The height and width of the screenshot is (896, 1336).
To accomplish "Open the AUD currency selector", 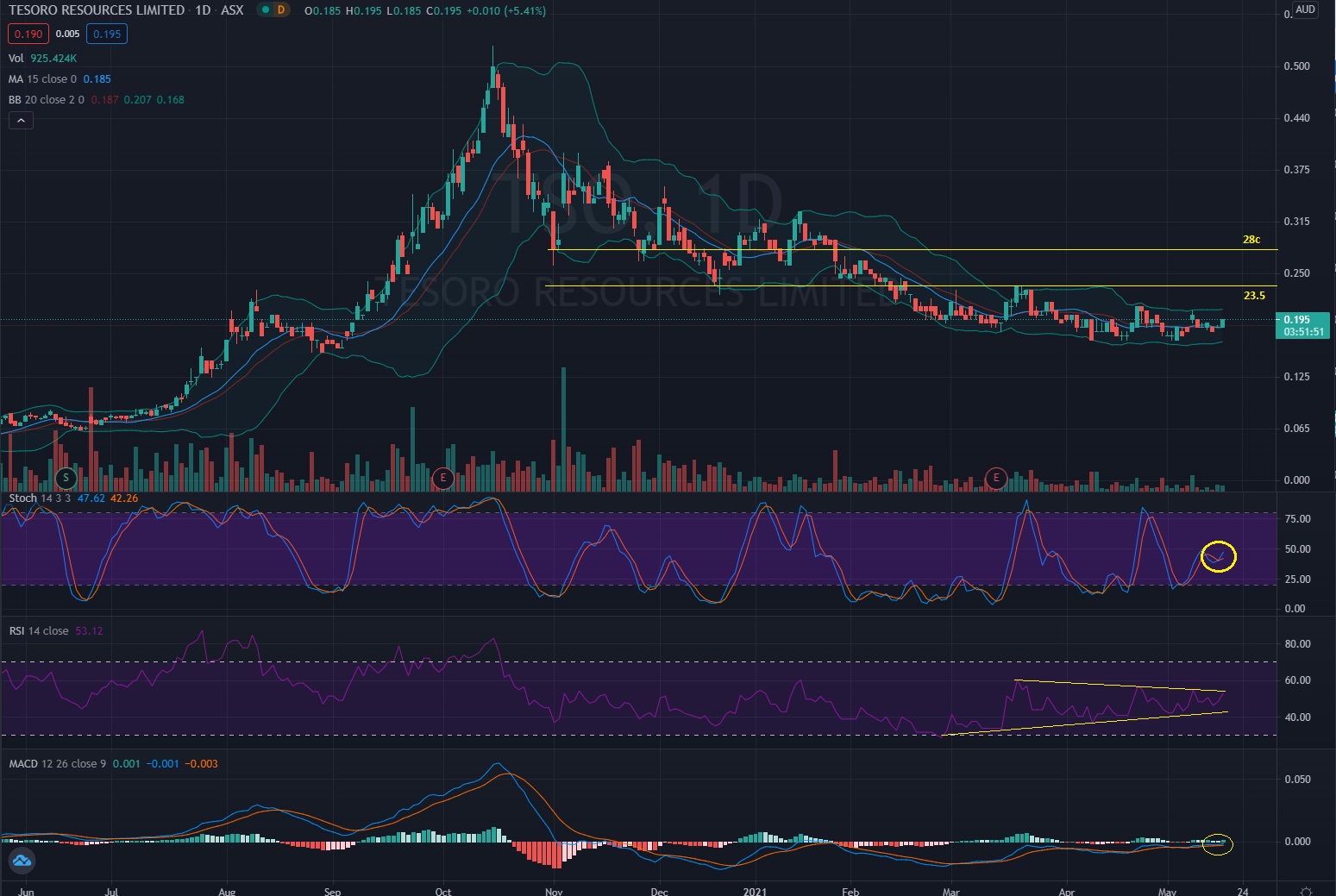I will click(1305, 9).
